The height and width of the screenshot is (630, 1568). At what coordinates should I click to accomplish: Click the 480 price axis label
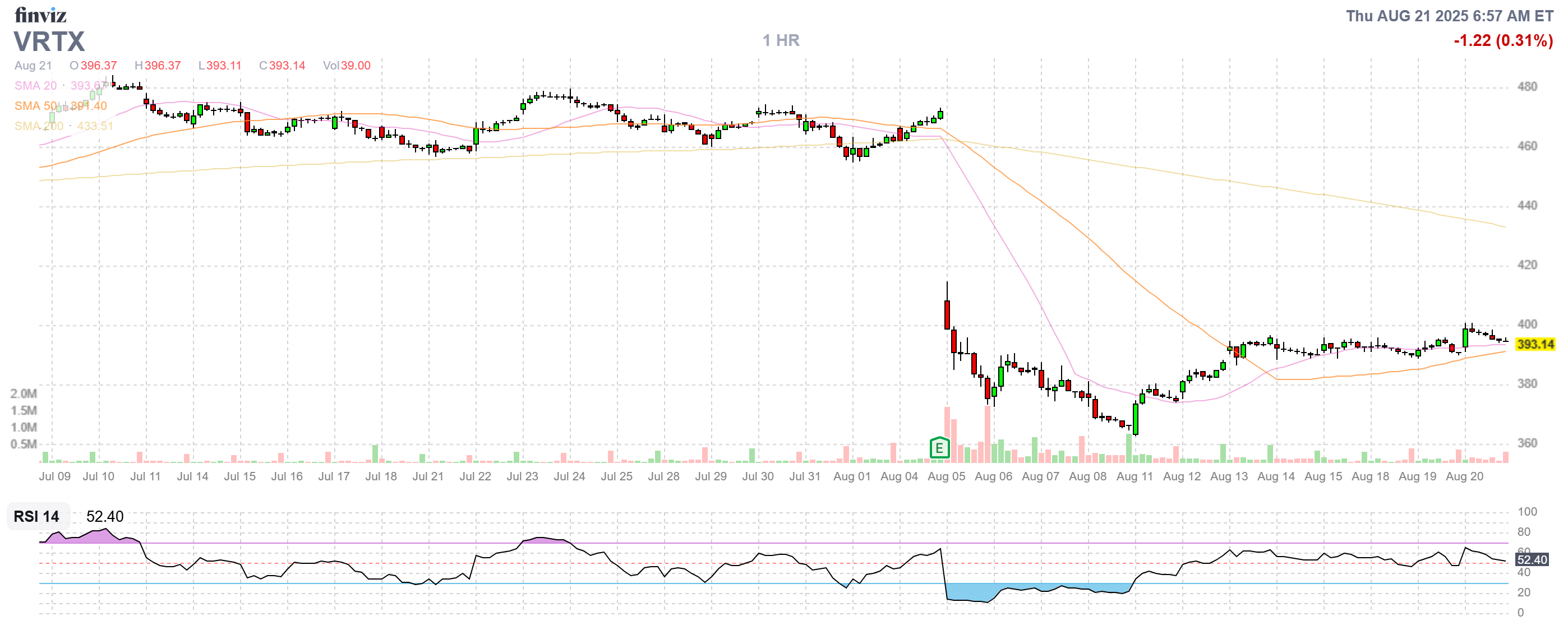1527,86
